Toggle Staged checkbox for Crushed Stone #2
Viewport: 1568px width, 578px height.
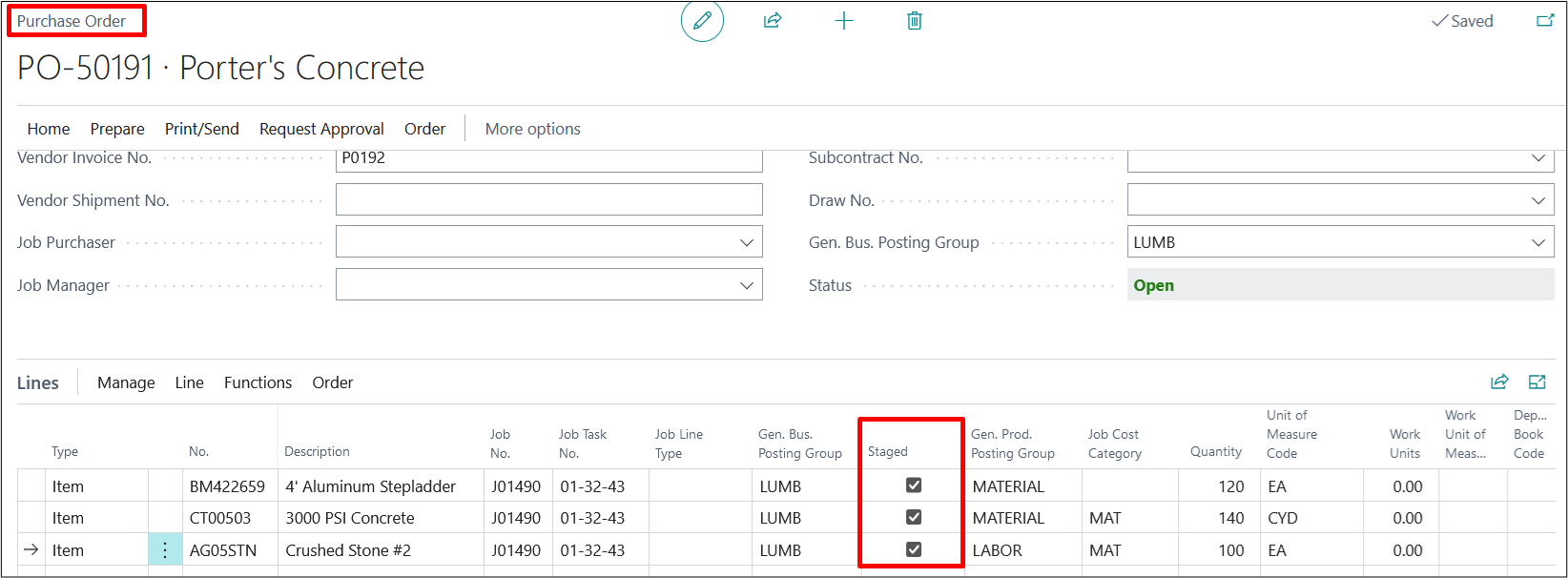(x=914, y=550)
